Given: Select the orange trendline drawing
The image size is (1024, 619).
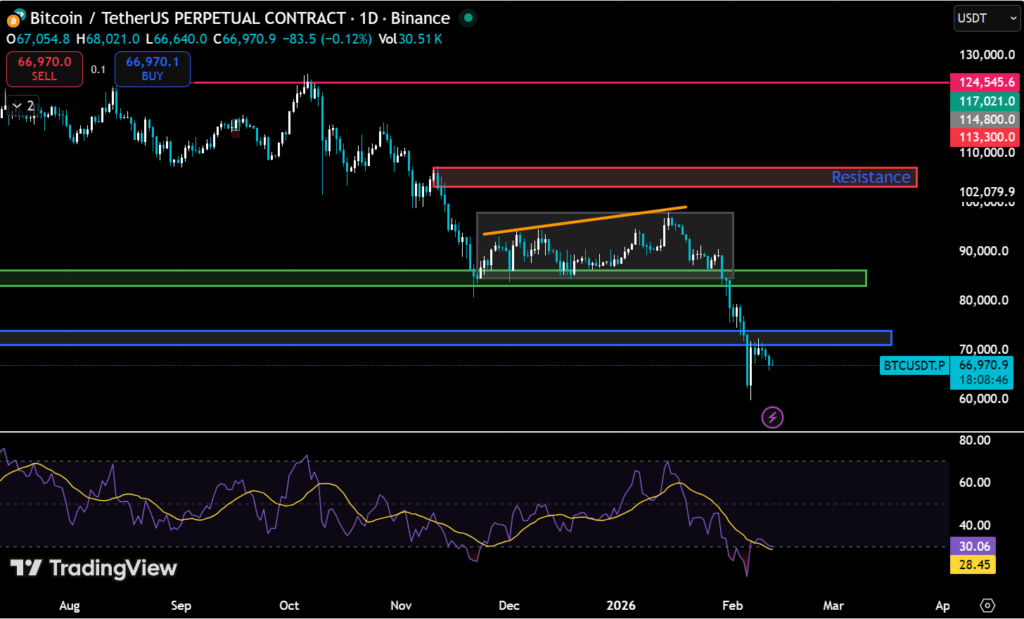Looking at the screenshot, I should tap(585, 222).
